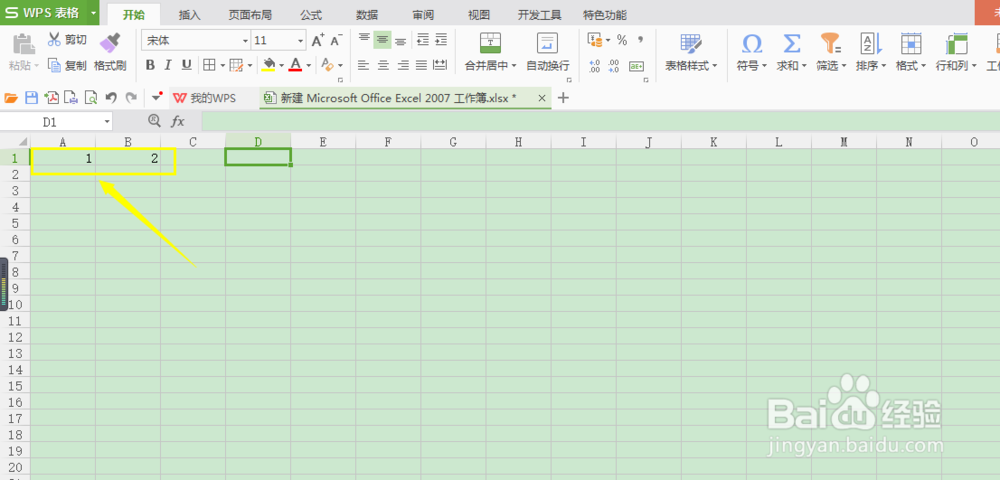Click the draw border pencil-grid icon
This screenshot has width=1000, height=480.
coord(236,64)
